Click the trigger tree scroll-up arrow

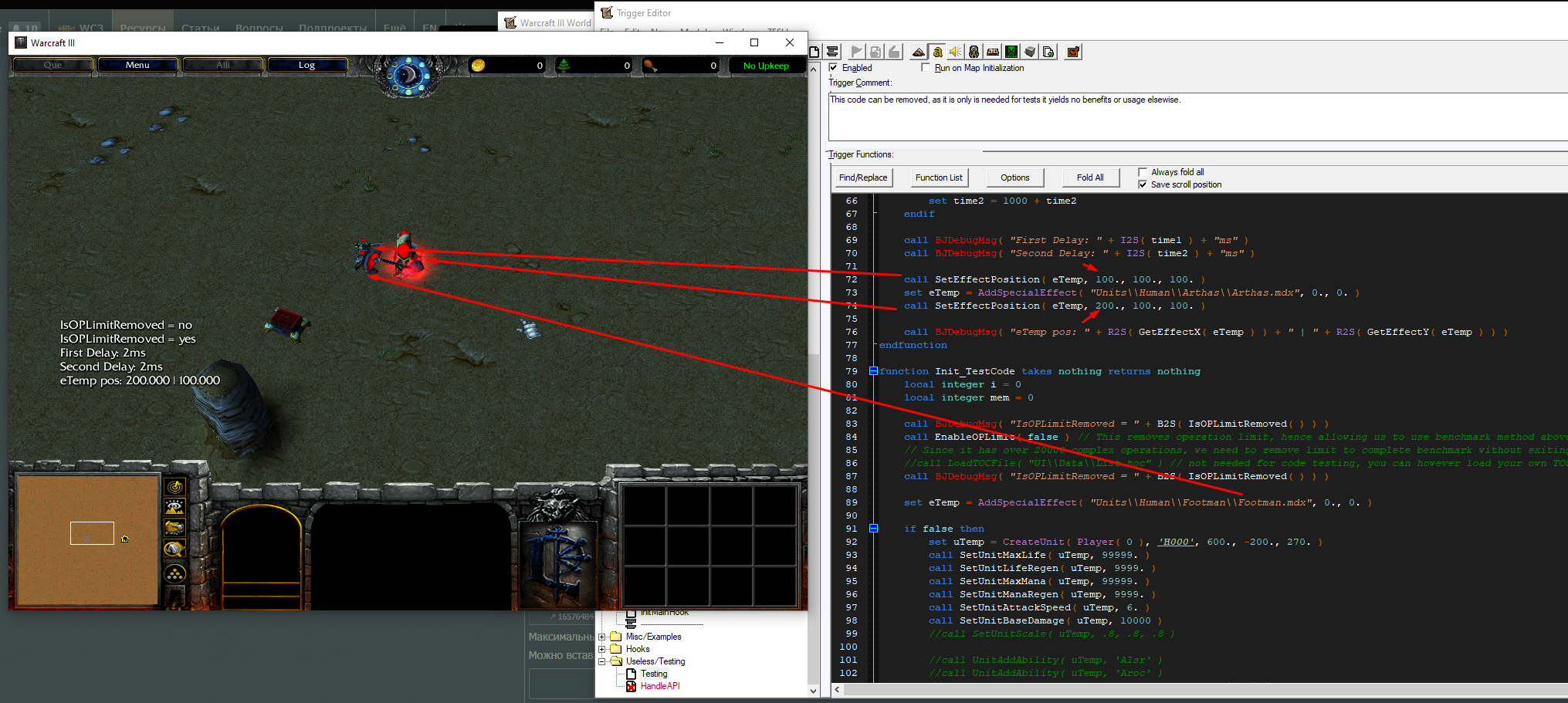click(x=813, y=68)
